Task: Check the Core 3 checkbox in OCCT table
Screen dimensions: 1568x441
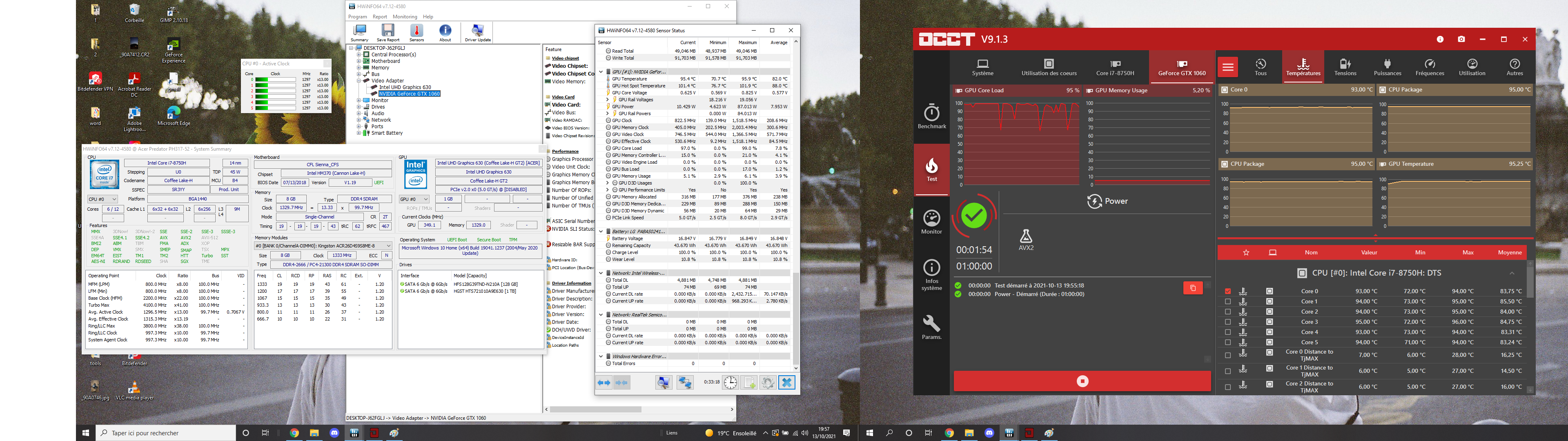Action: pos(1228,322)
